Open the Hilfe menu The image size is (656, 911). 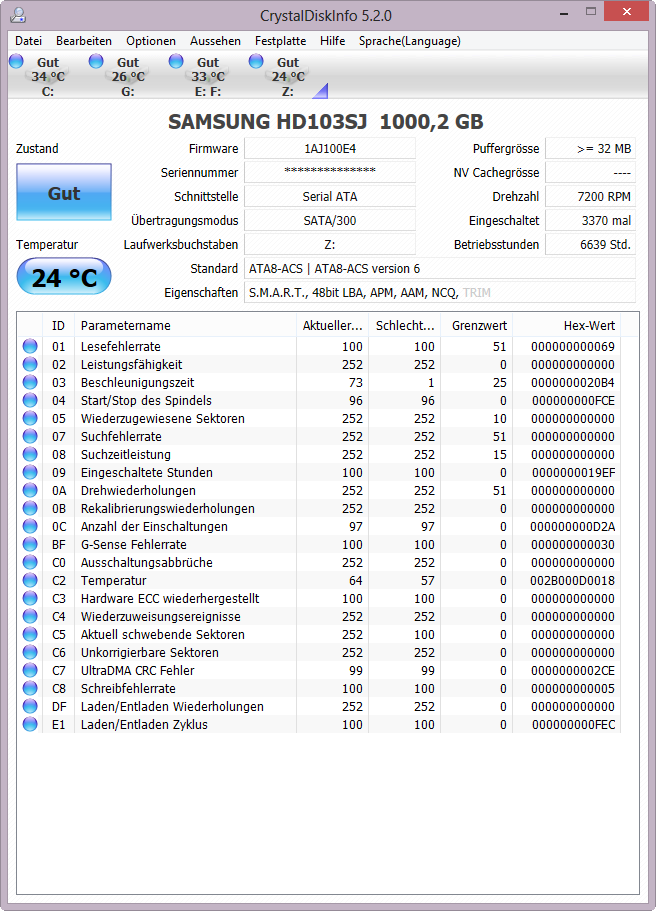click(x=332, y=41)
